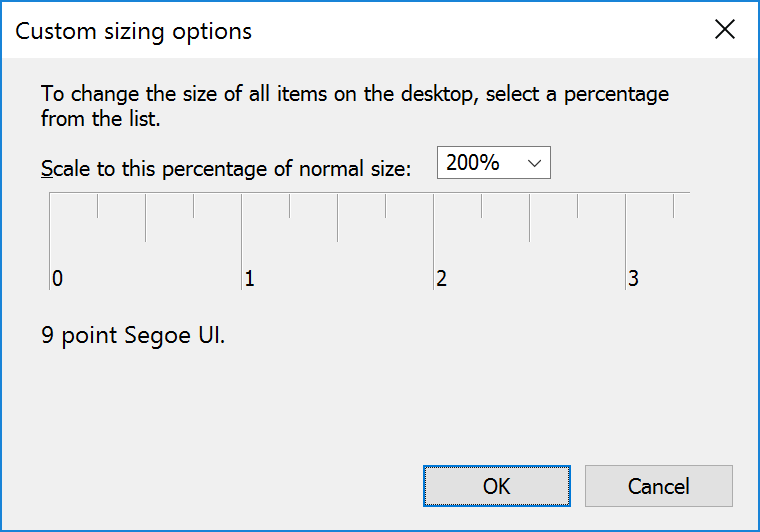This screenshot has height=532, width=760.
Task: Close the Custom sizing options dialog
Action: tap(725, 30)
